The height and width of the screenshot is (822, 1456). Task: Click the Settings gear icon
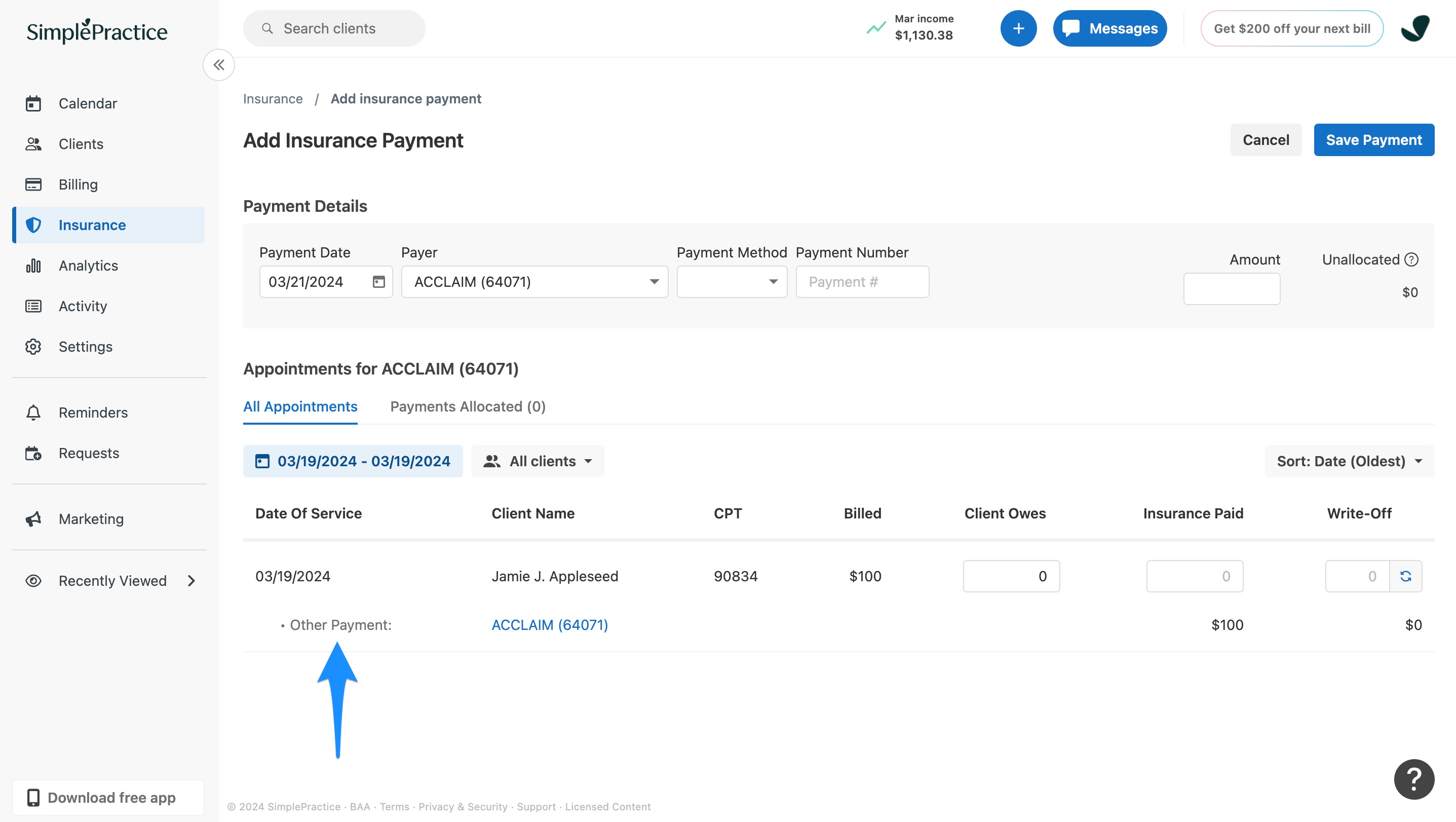[33, 347]
